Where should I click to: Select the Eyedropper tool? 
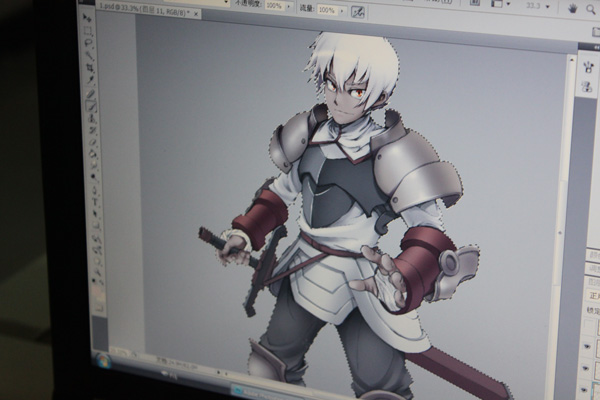(x=90, y=80)
